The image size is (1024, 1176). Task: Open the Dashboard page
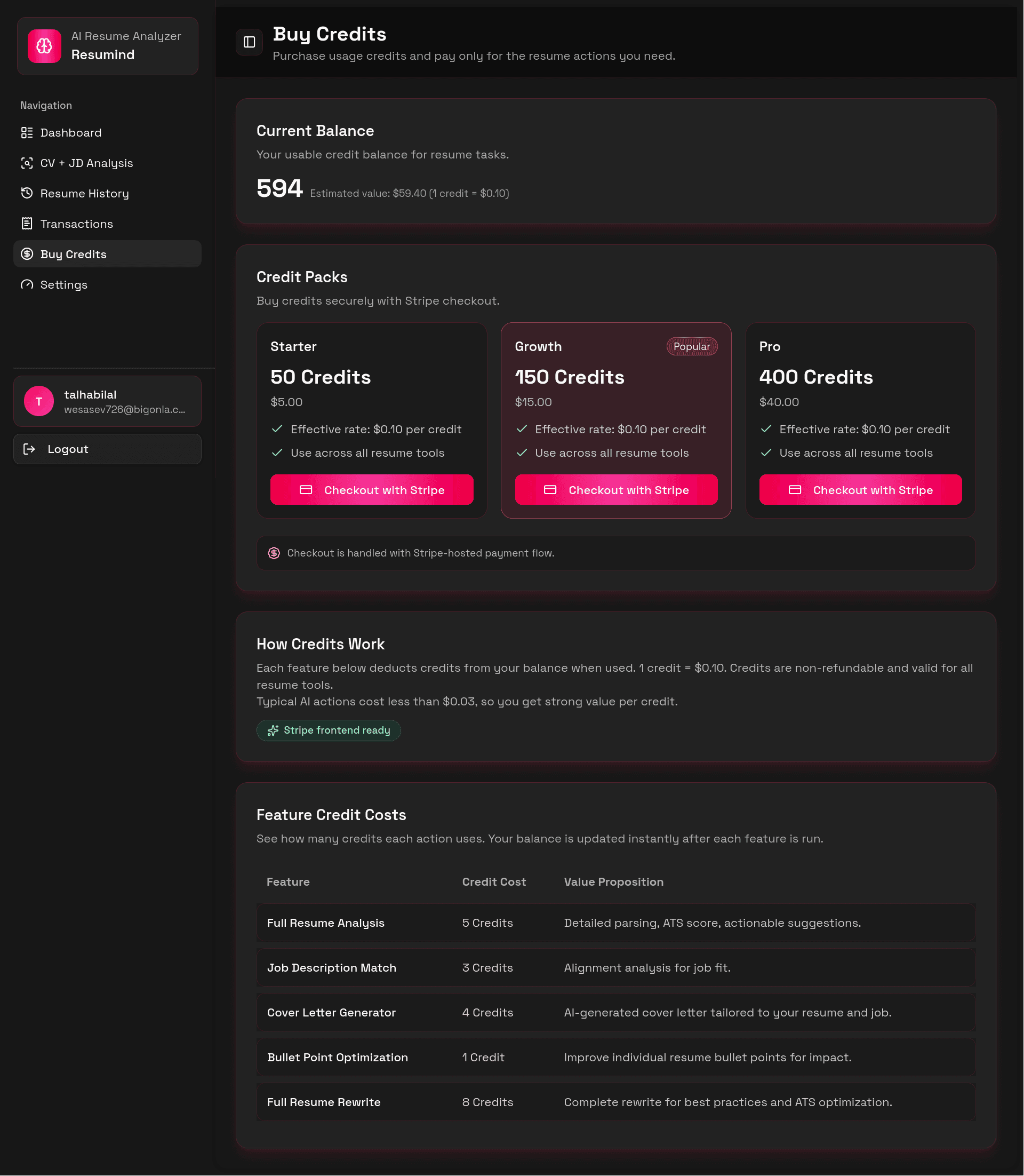[x=107, y=133]
